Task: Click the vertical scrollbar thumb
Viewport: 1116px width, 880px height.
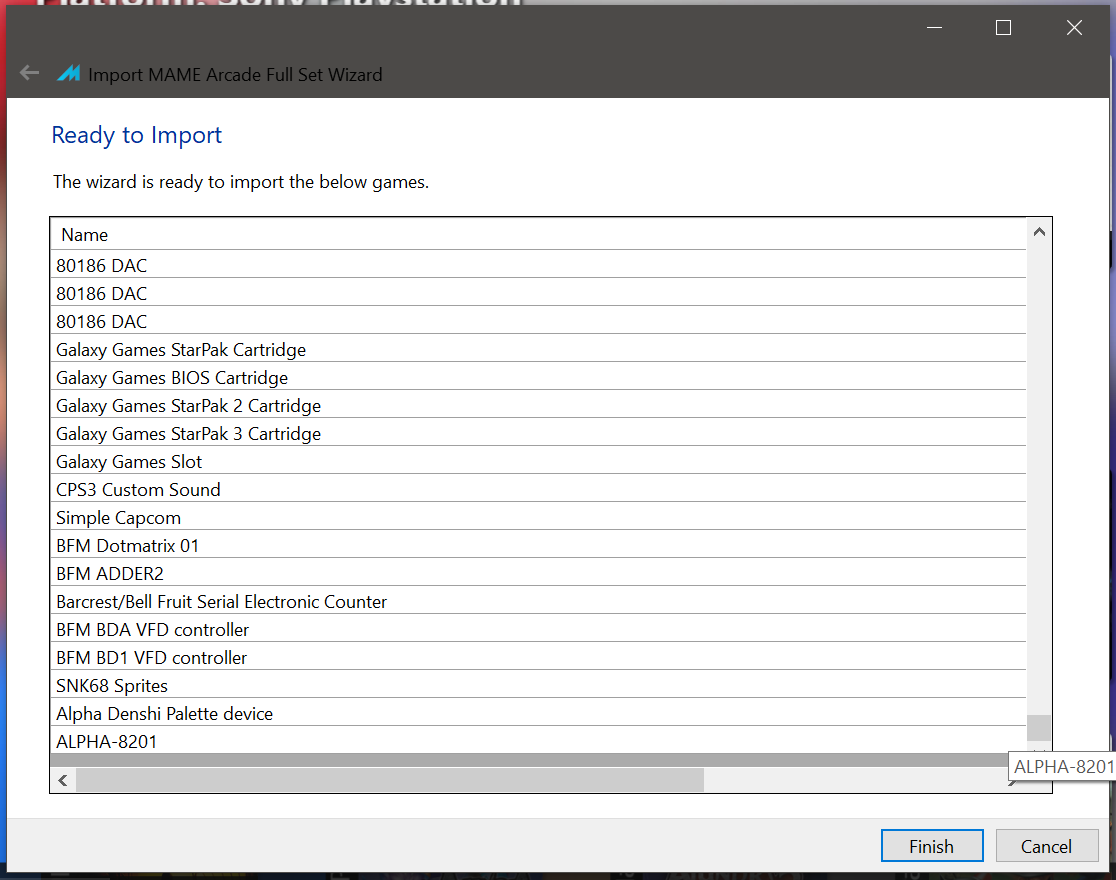Action: [x=1038, y=728]
